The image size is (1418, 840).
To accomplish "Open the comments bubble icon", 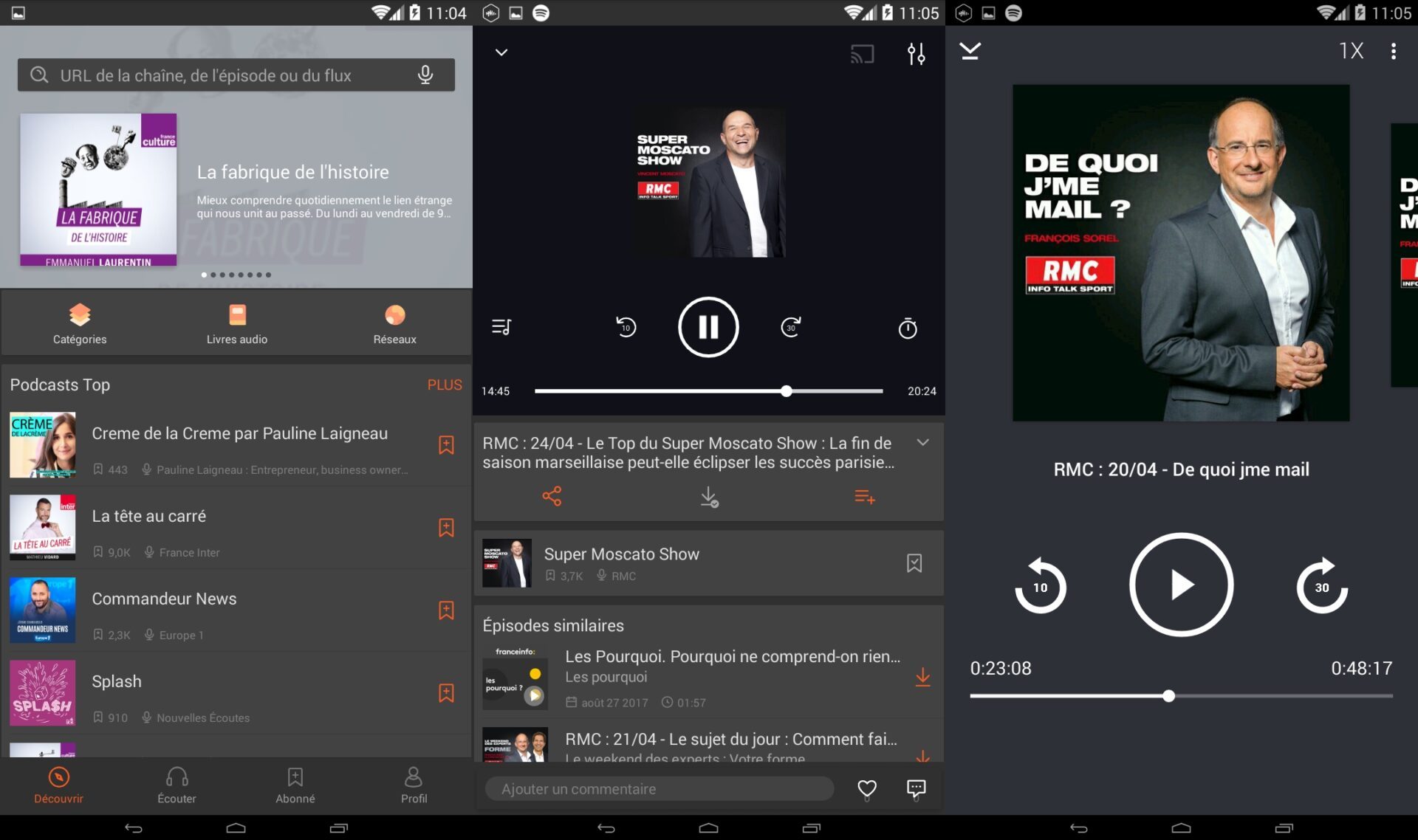I will point(916,789).
